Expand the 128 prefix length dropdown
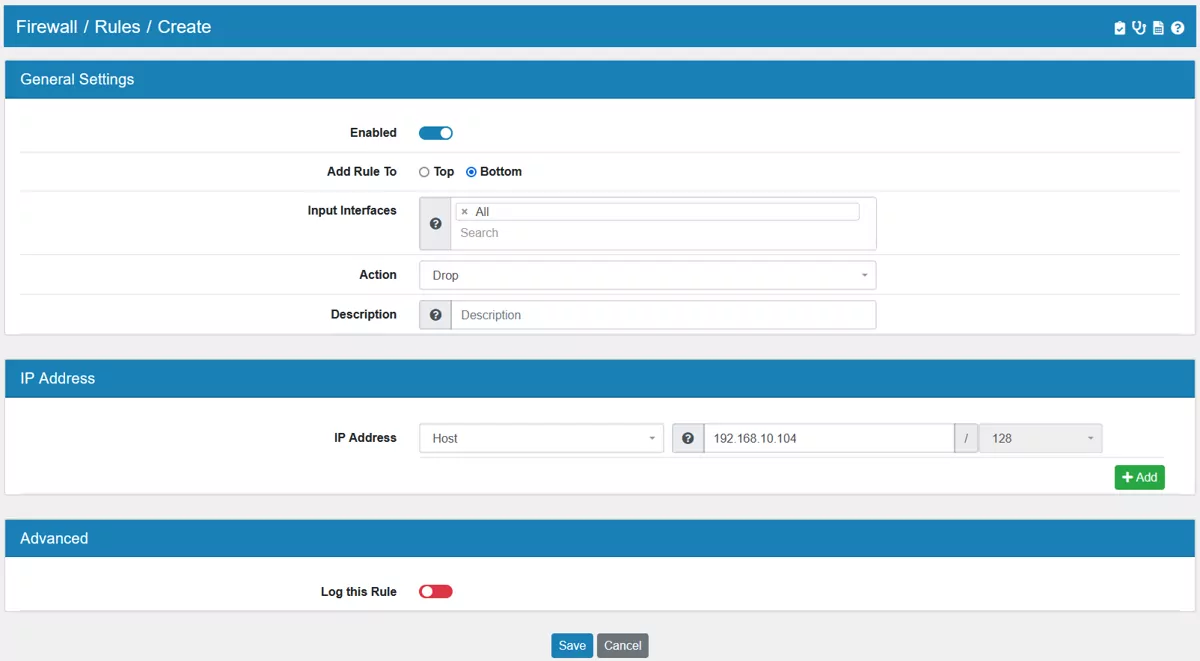Image resolution: width=1200 pixels, height=661 pixels. click(x=1040, y=438)
